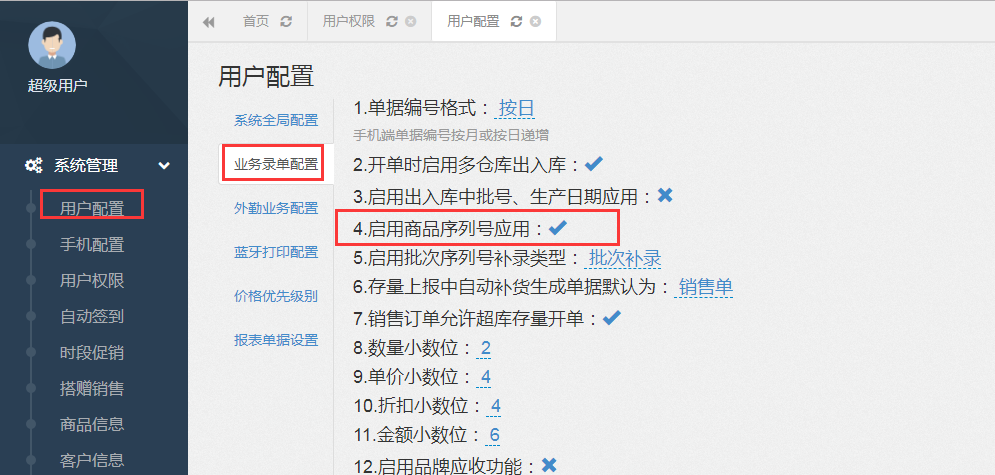Viewport: 995px width, 475px height.
Task: Click the 超级用户 avatar image
Action: [52, 44]
